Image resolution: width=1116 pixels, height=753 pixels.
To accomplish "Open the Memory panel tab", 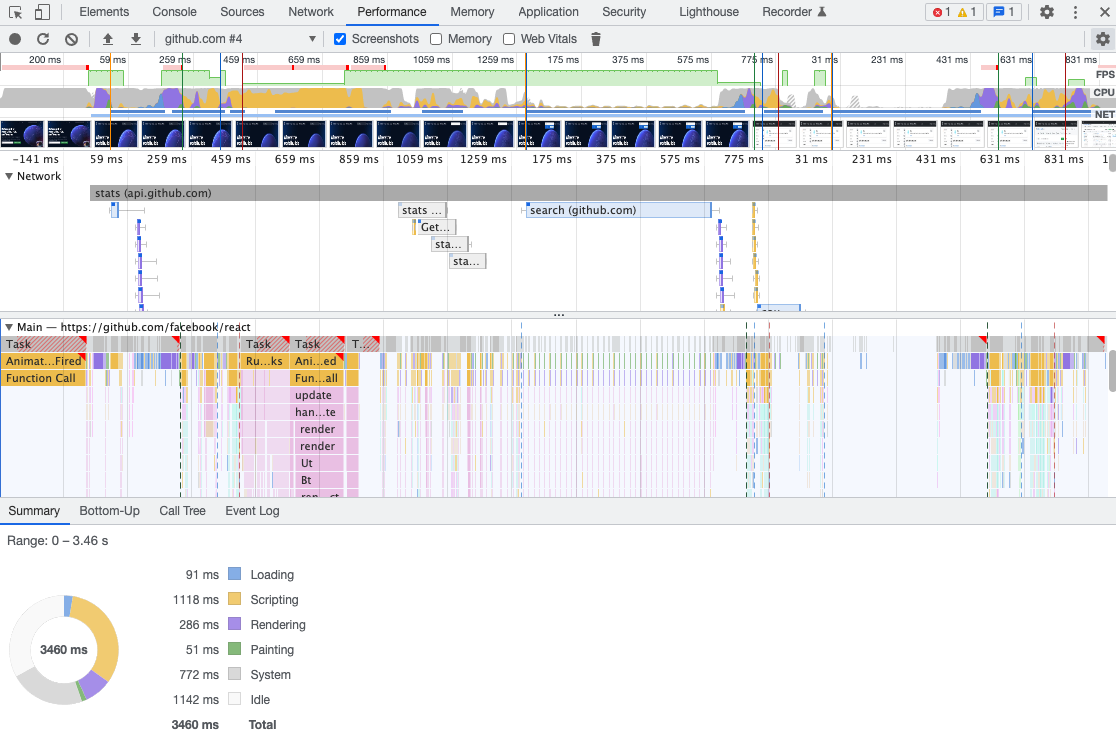I will [x=472, y=12].
